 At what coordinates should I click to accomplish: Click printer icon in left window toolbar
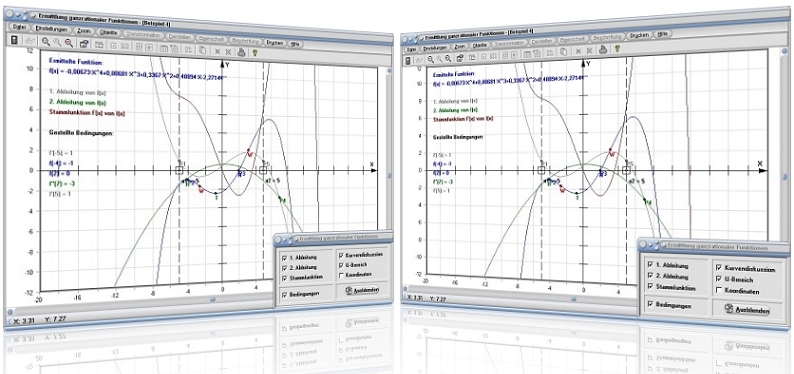coord(242,52)
